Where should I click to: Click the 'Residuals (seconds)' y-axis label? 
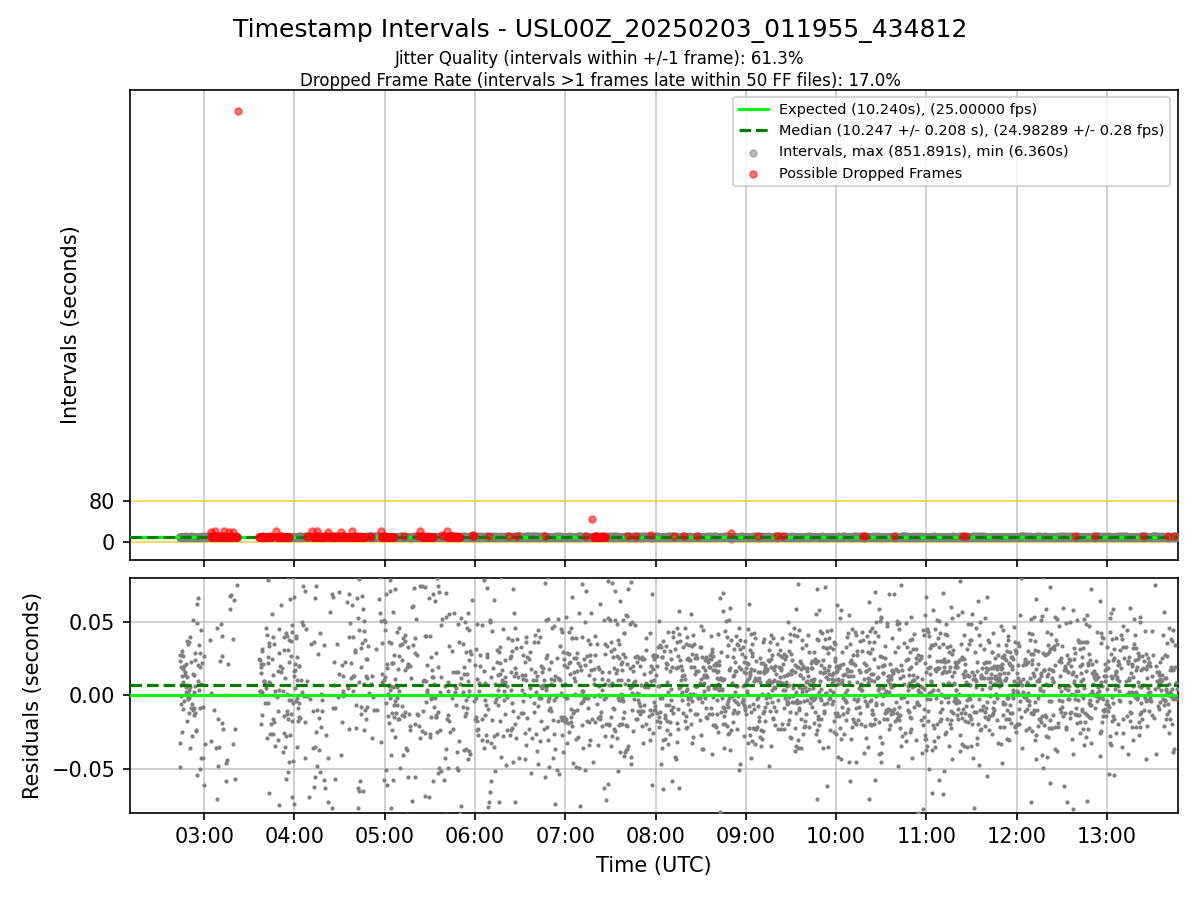(x=32, y=696)
